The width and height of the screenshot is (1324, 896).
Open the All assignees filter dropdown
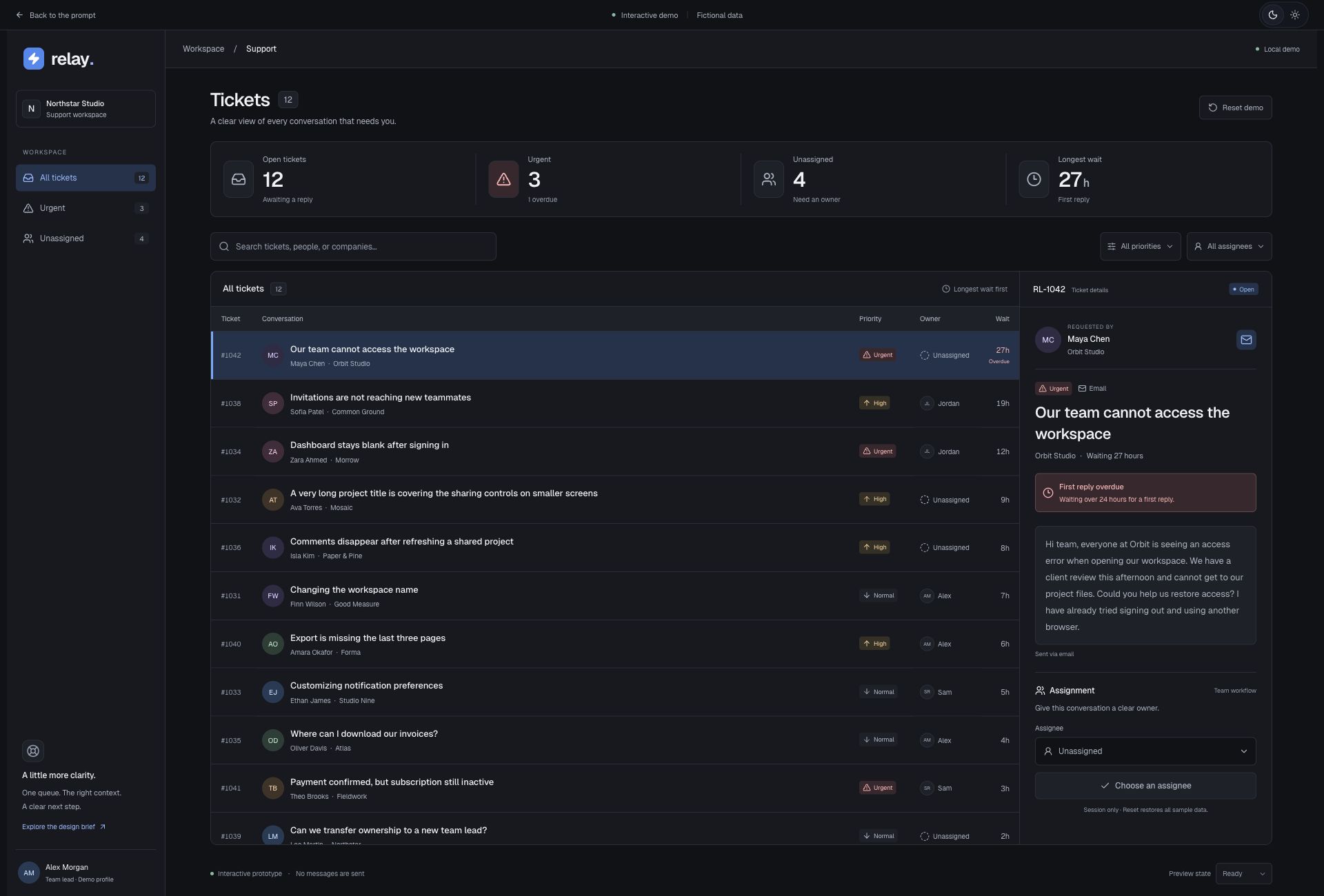[x=1229, y=247]
